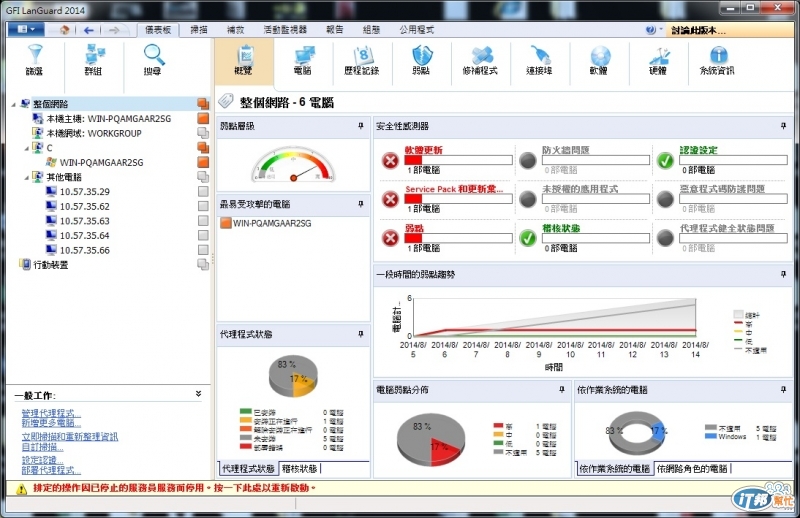Collapse the 整個網路 tree node
Viewport: 800px width, 518px height.
coord(14,104)
